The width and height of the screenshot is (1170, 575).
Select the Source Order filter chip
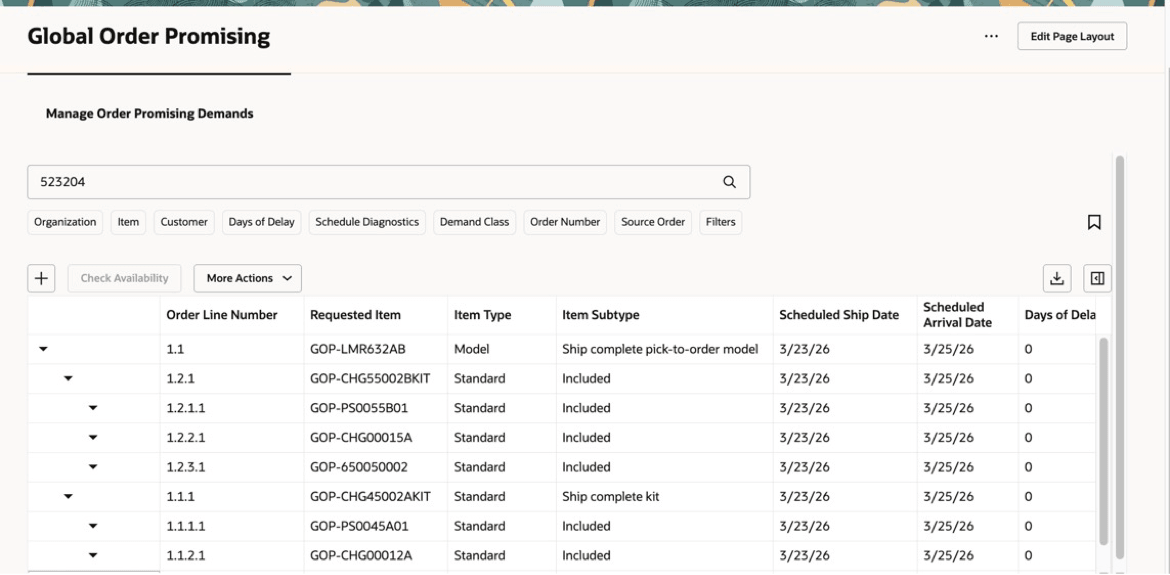(x=653, y=222)
